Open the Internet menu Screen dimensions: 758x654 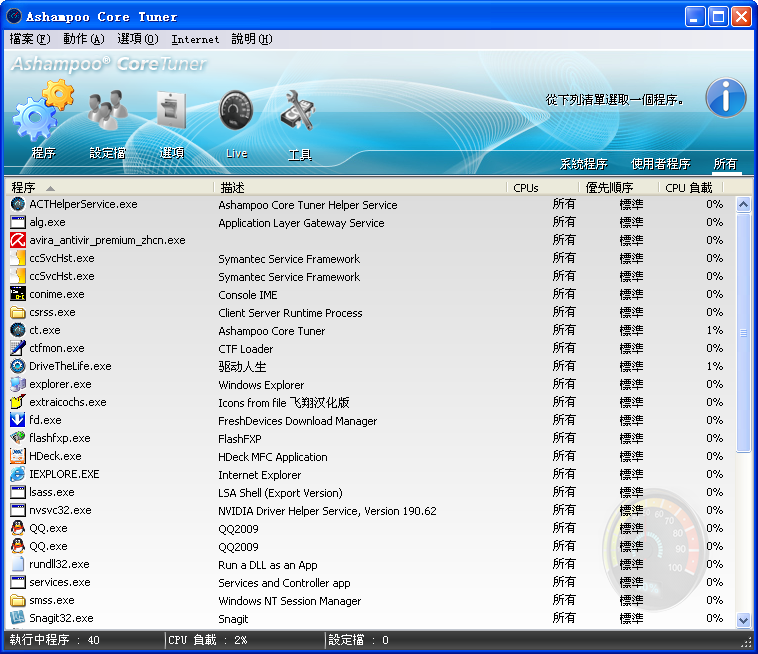(195, 39)
